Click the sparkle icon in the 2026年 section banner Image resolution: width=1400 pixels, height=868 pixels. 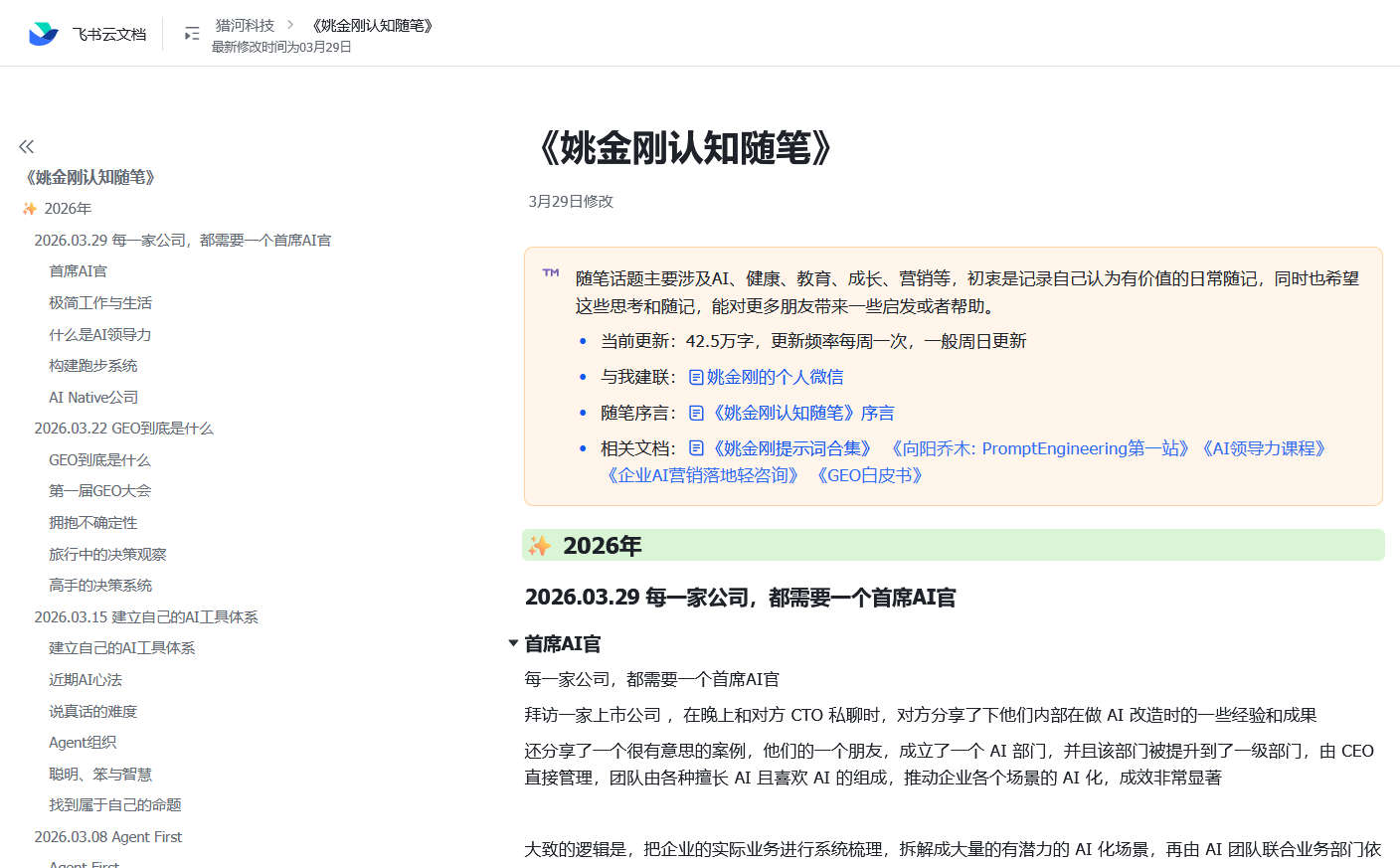(x=540, y=545)
